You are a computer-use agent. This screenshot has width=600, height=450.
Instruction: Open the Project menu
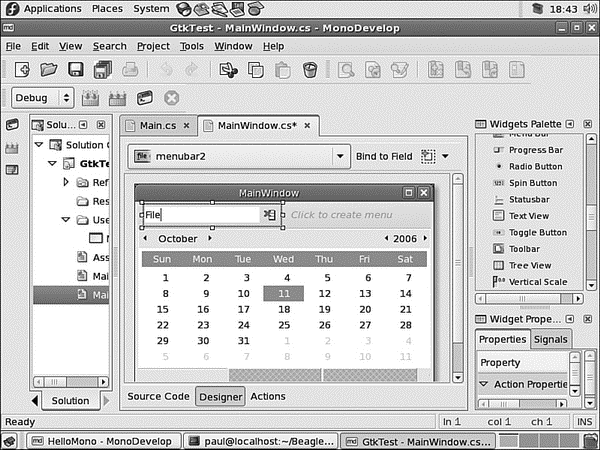pyautogui.click(x=153, y=46)
